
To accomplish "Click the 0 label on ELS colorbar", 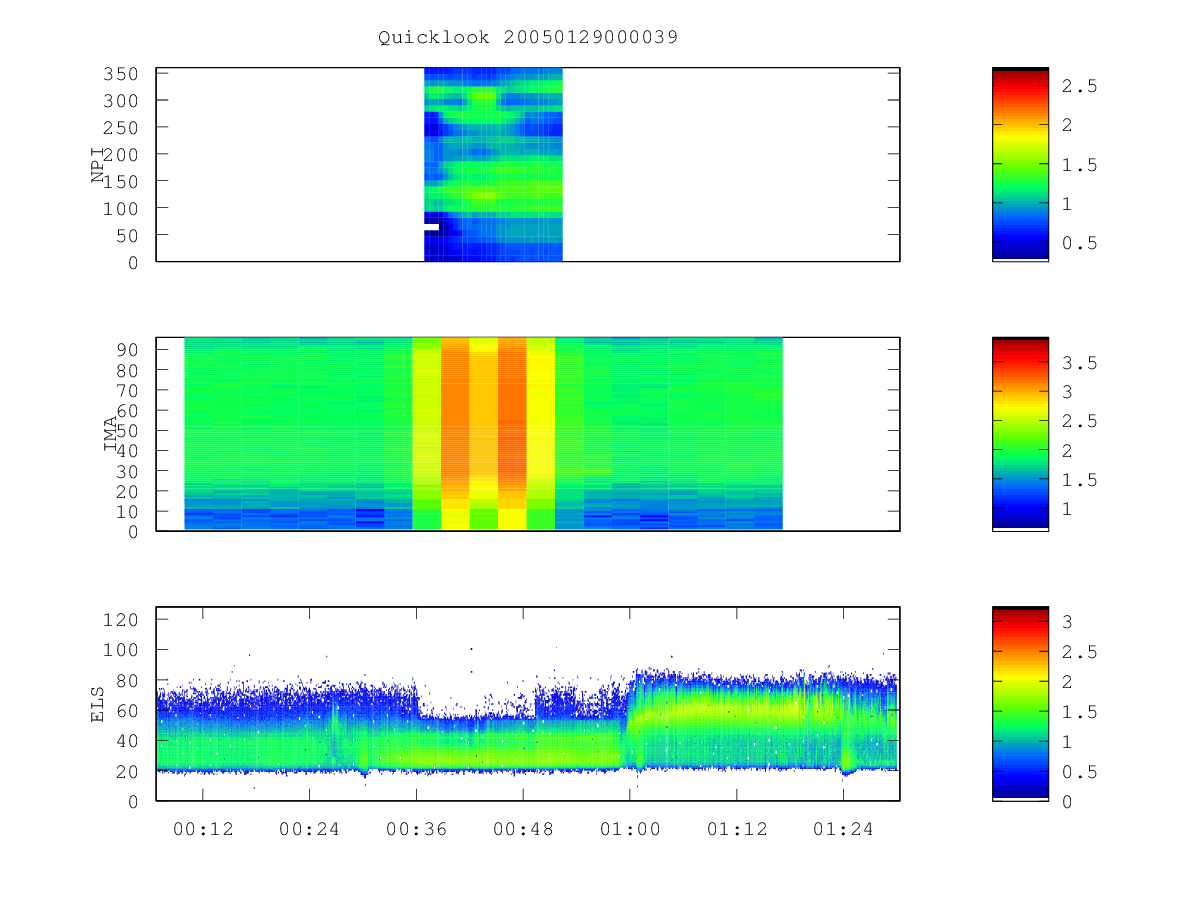I will tap(1069, 802).
